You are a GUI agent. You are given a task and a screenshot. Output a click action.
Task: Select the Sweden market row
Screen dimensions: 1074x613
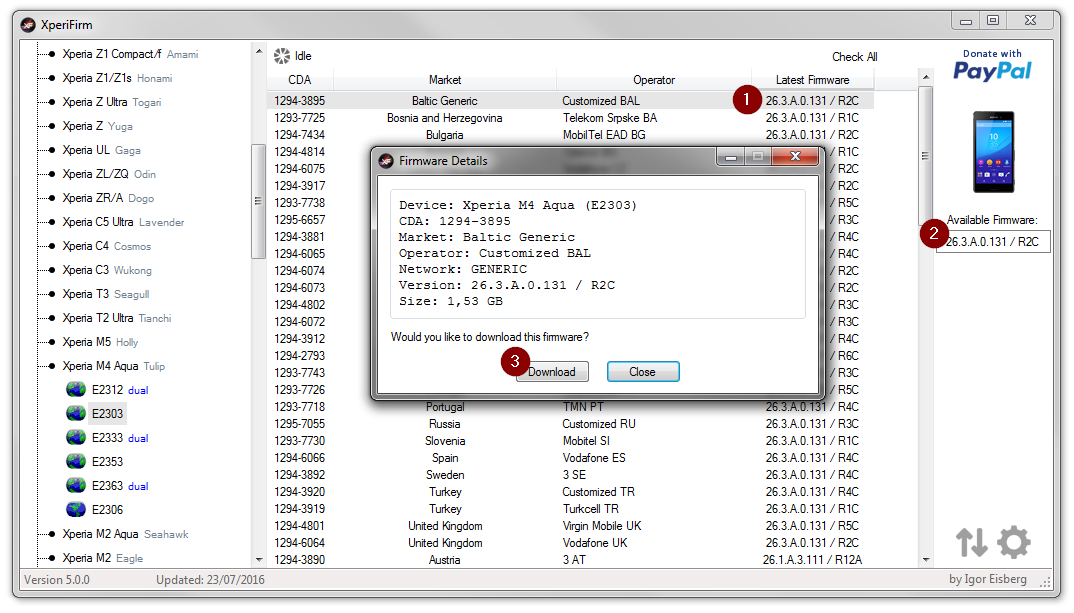click(x=570, y=475)
